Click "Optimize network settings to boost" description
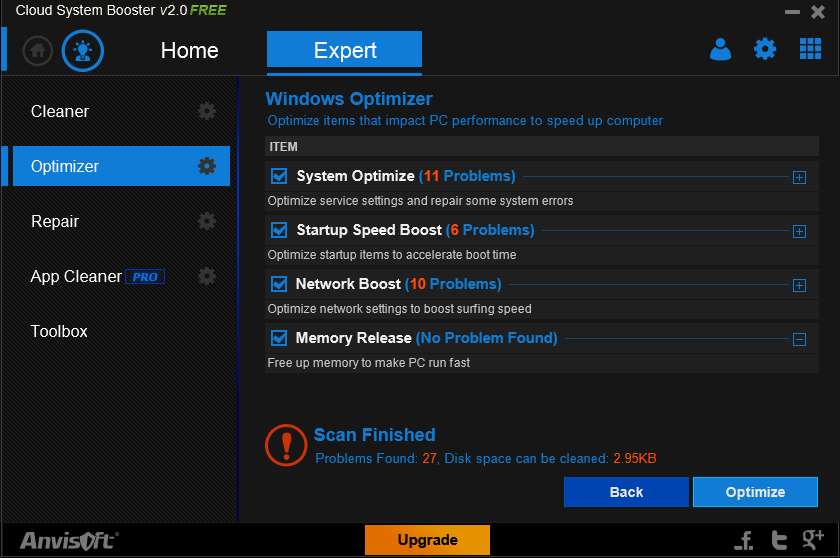The image size is (840, 558). pyautogui.click(x=400, y=309)
